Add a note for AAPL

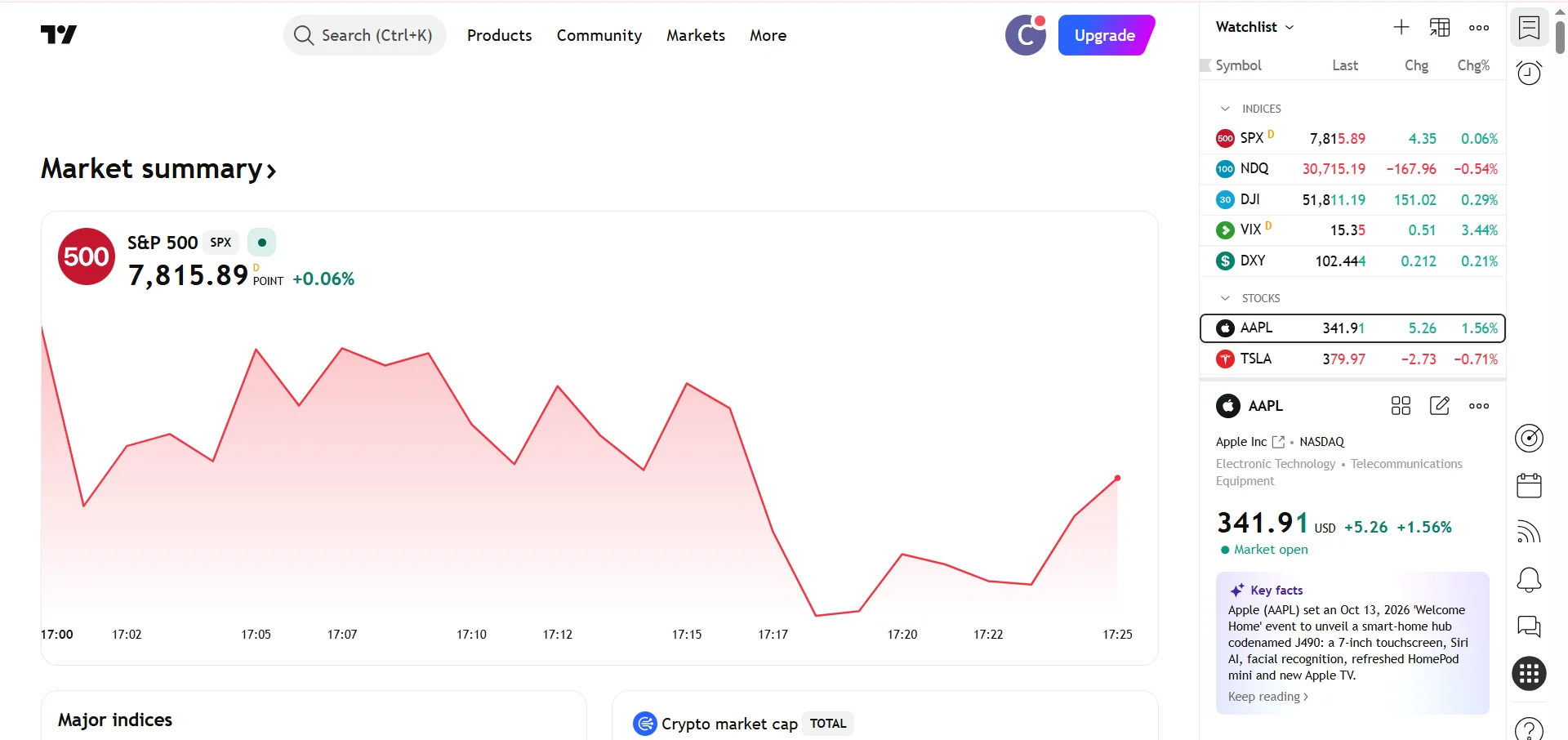tap(1440, 406)
